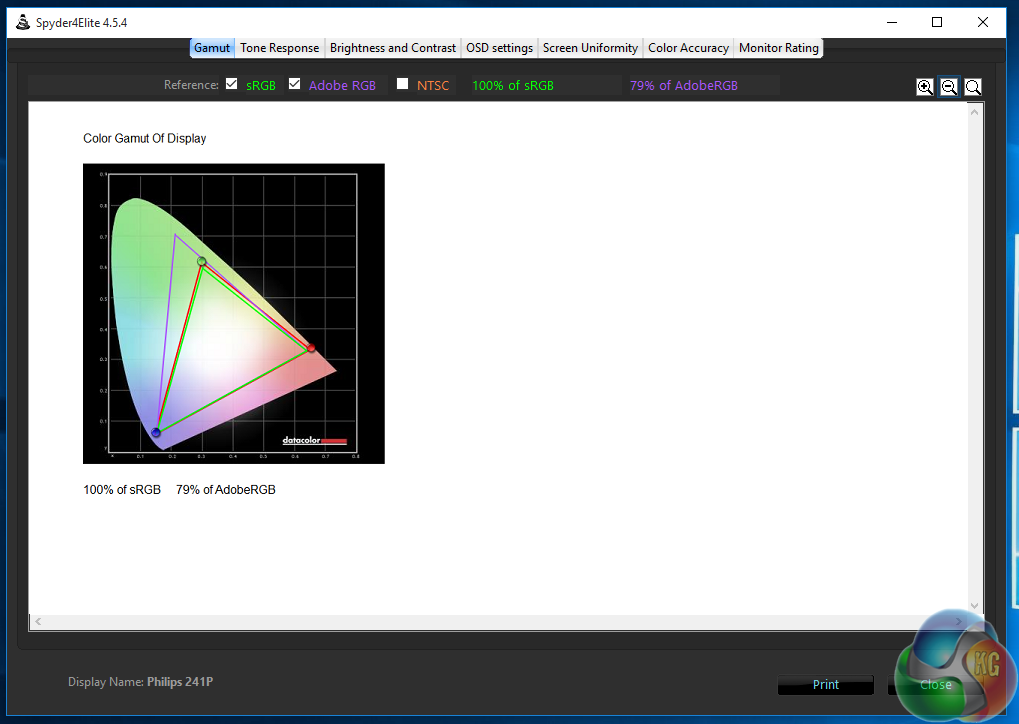The width and height of the screenshot is (1019, 724).
Task: Click the color gamut chart image
Action: (x=233, y=313)
